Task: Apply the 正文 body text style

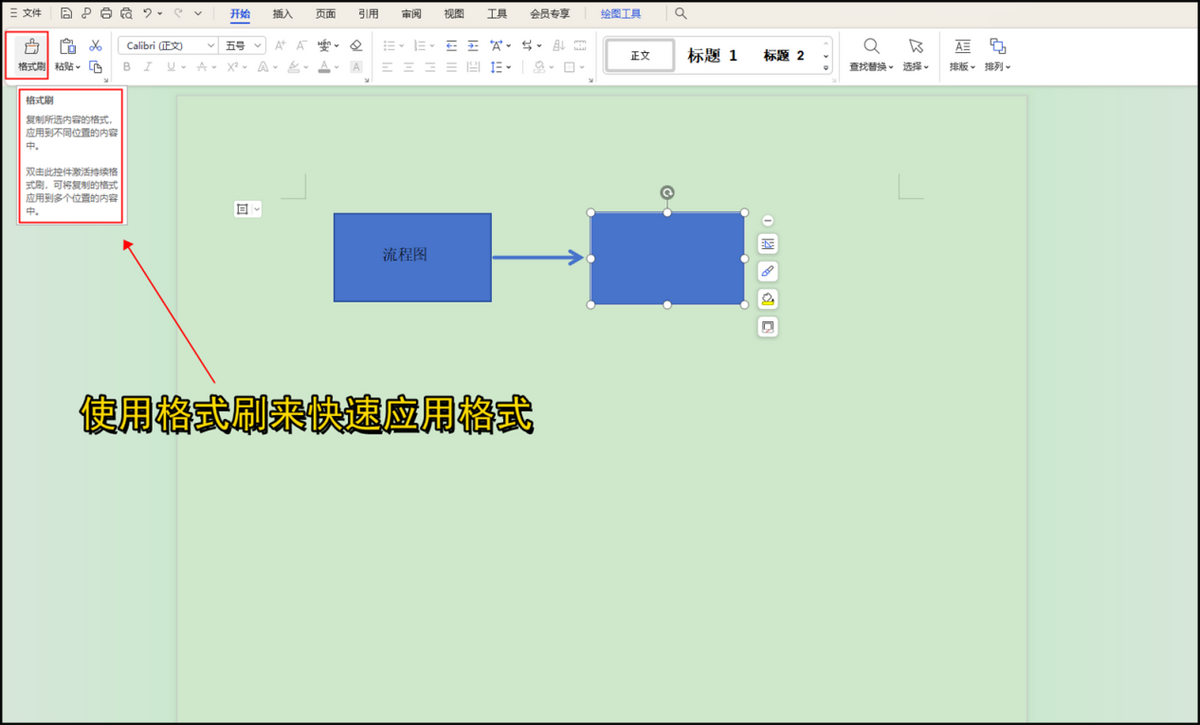Action: pos(640,56)
